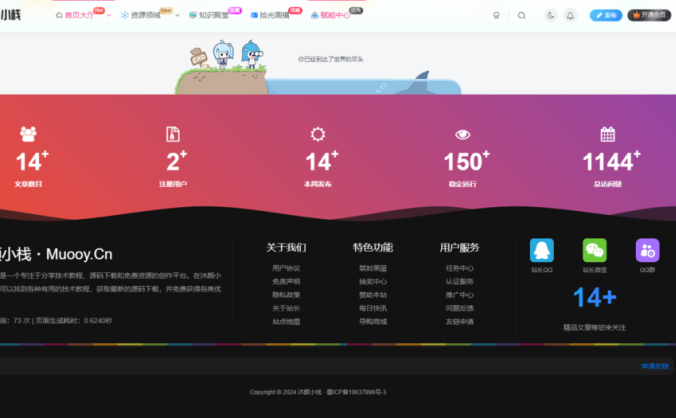Click the 关于我们 column heading

pyautogui.click(x=286, y=247)
